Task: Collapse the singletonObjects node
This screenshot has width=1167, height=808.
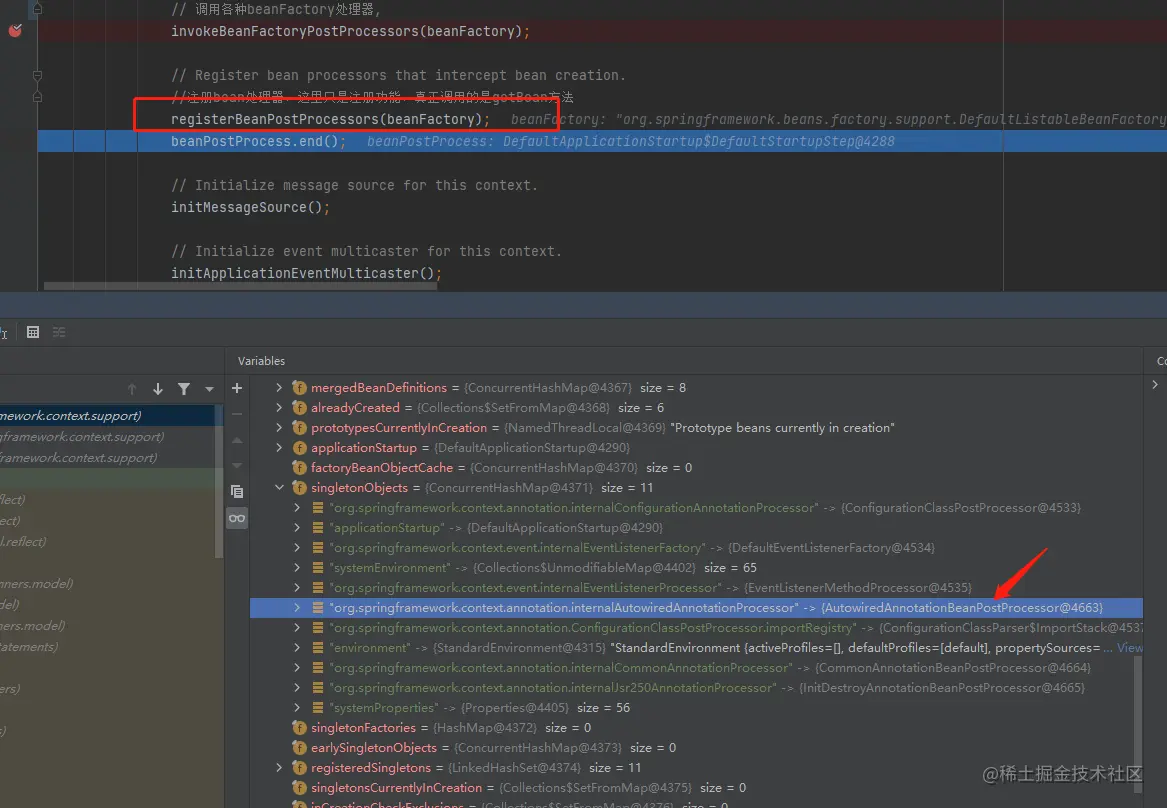Action: 278,487
